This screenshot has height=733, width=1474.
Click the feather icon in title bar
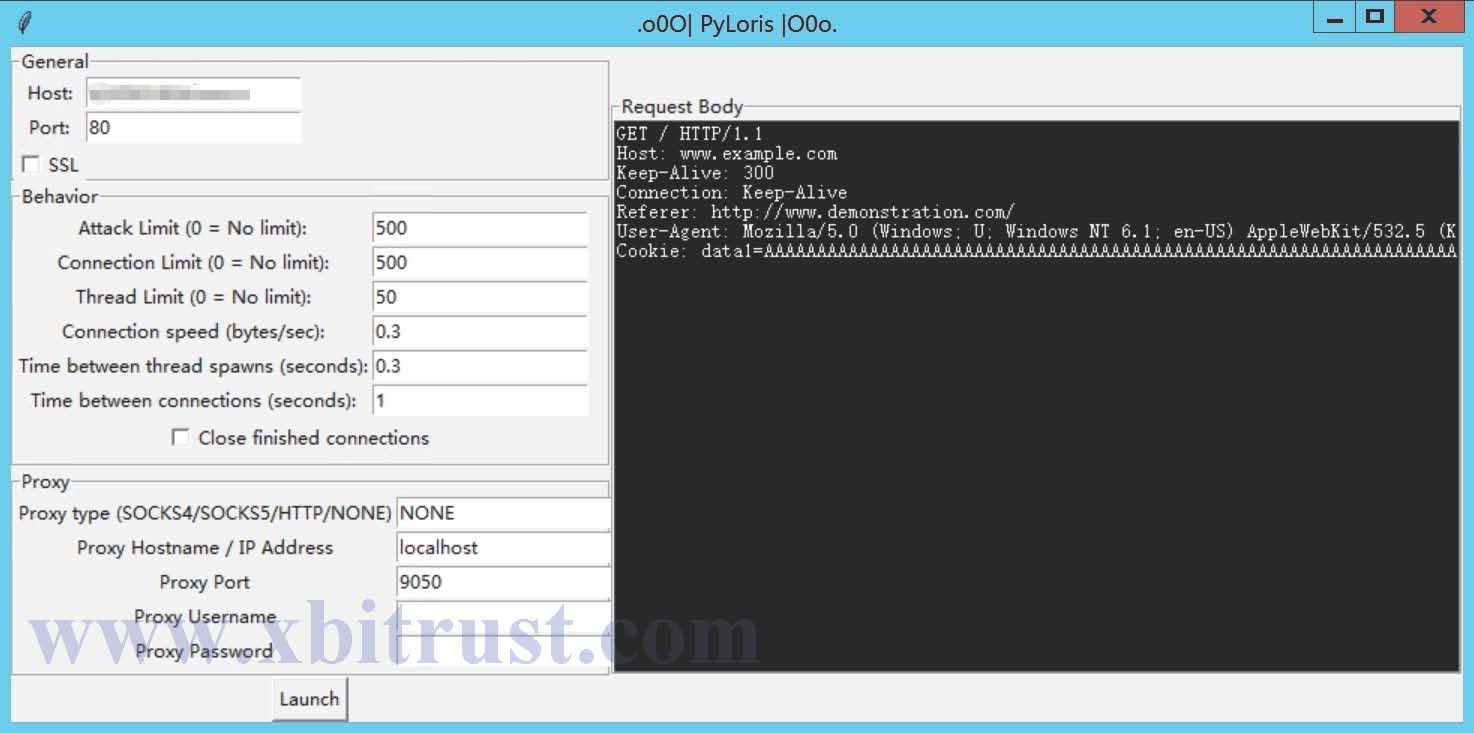(25, 22)
